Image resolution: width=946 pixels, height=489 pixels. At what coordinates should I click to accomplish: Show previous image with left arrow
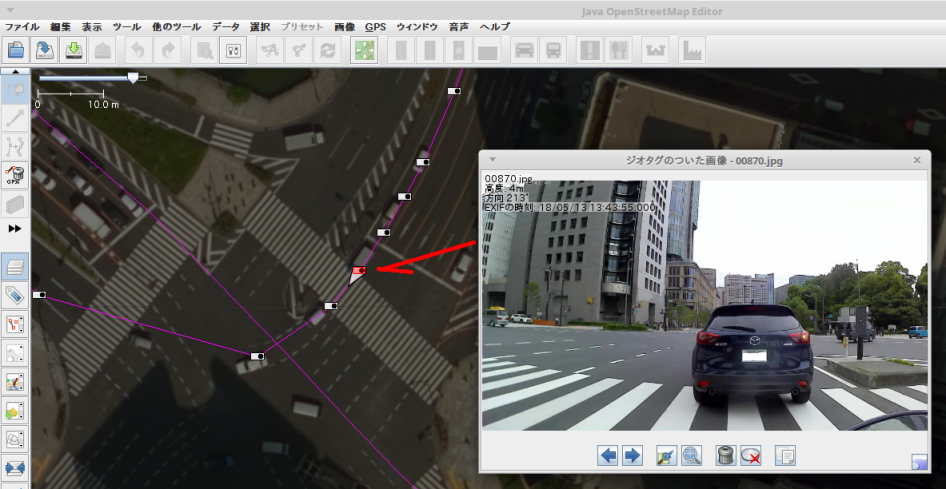(608, 455)
